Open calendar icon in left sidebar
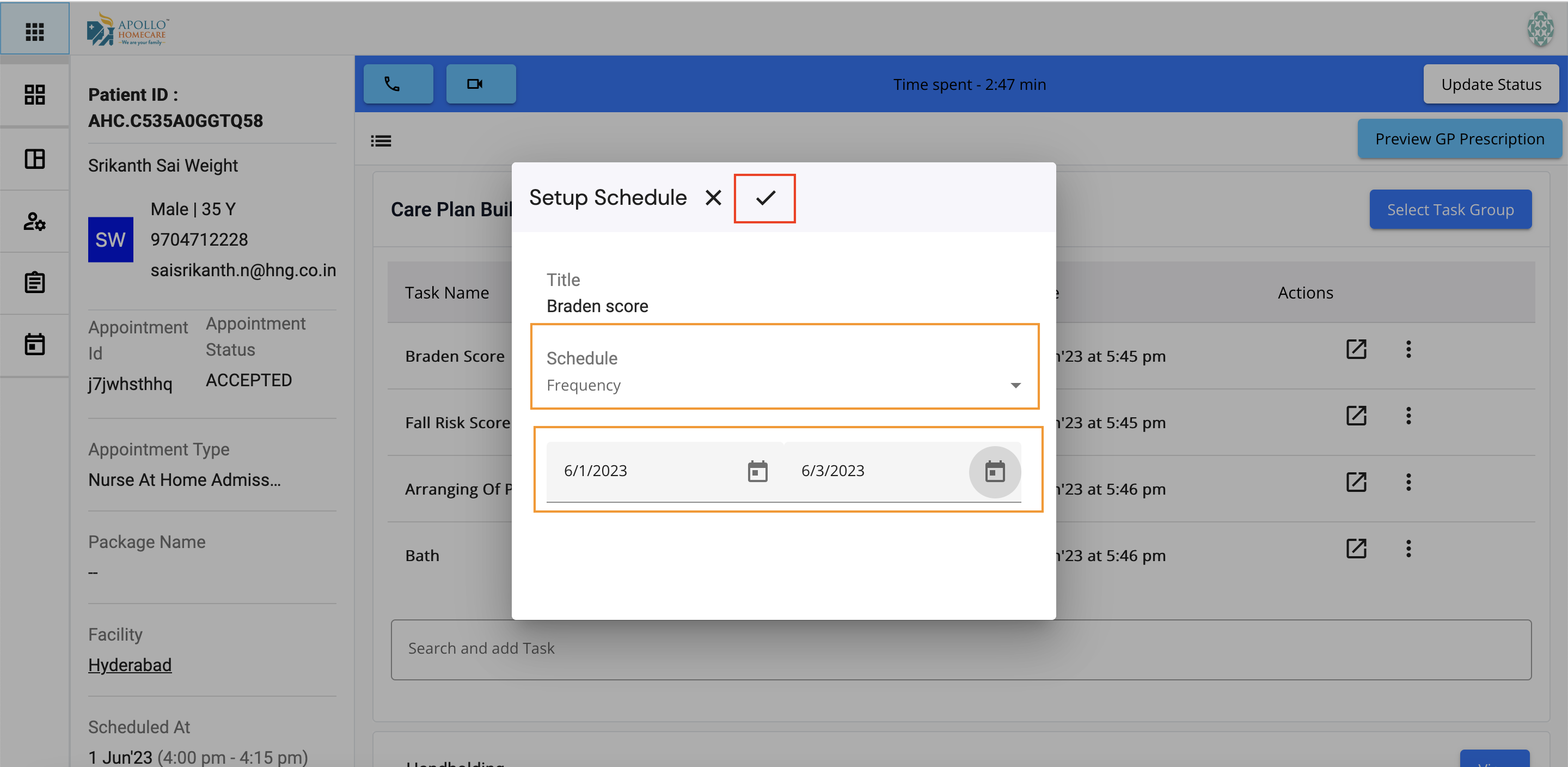The width and height of the screenshot is (1568, 767). point(35,344)
